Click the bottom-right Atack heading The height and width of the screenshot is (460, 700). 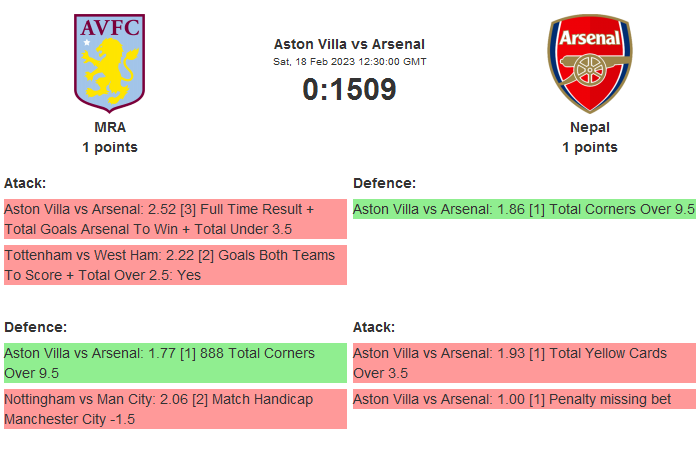point(374,327)
